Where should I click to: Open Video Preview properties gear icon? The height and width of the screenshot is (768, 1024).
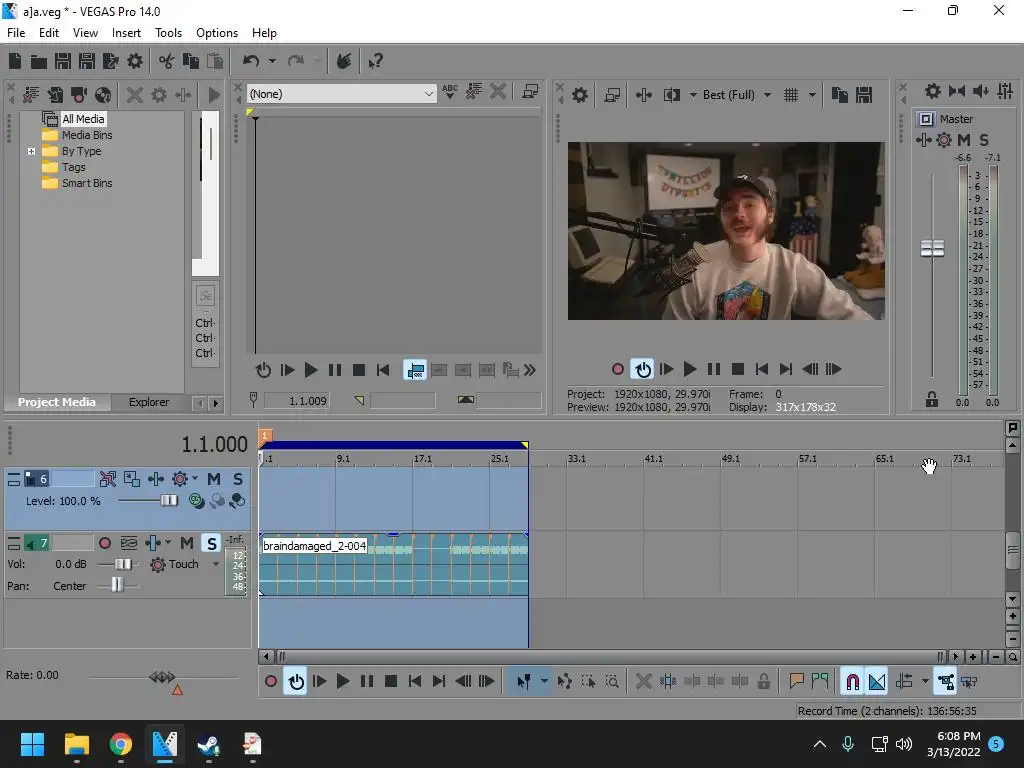(x=580, y=95)
